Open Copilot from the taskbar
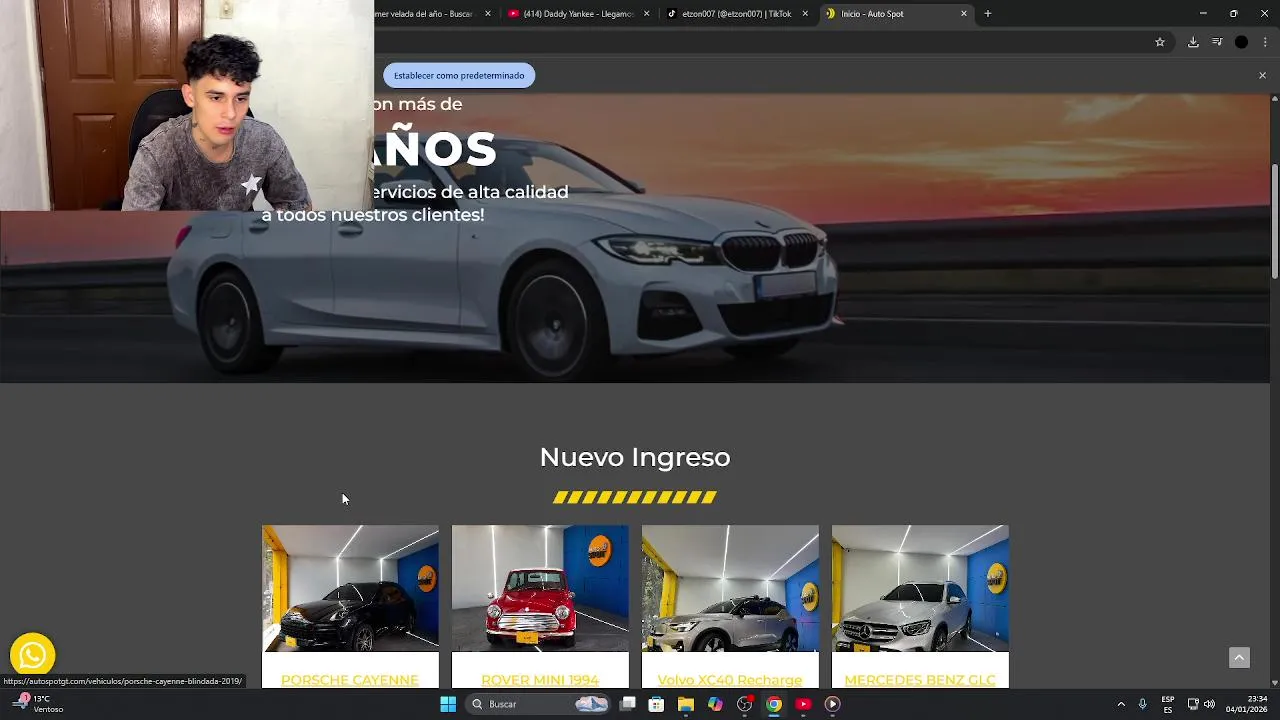The width and height of the screenshot is (1280, 720). [715, 704]
